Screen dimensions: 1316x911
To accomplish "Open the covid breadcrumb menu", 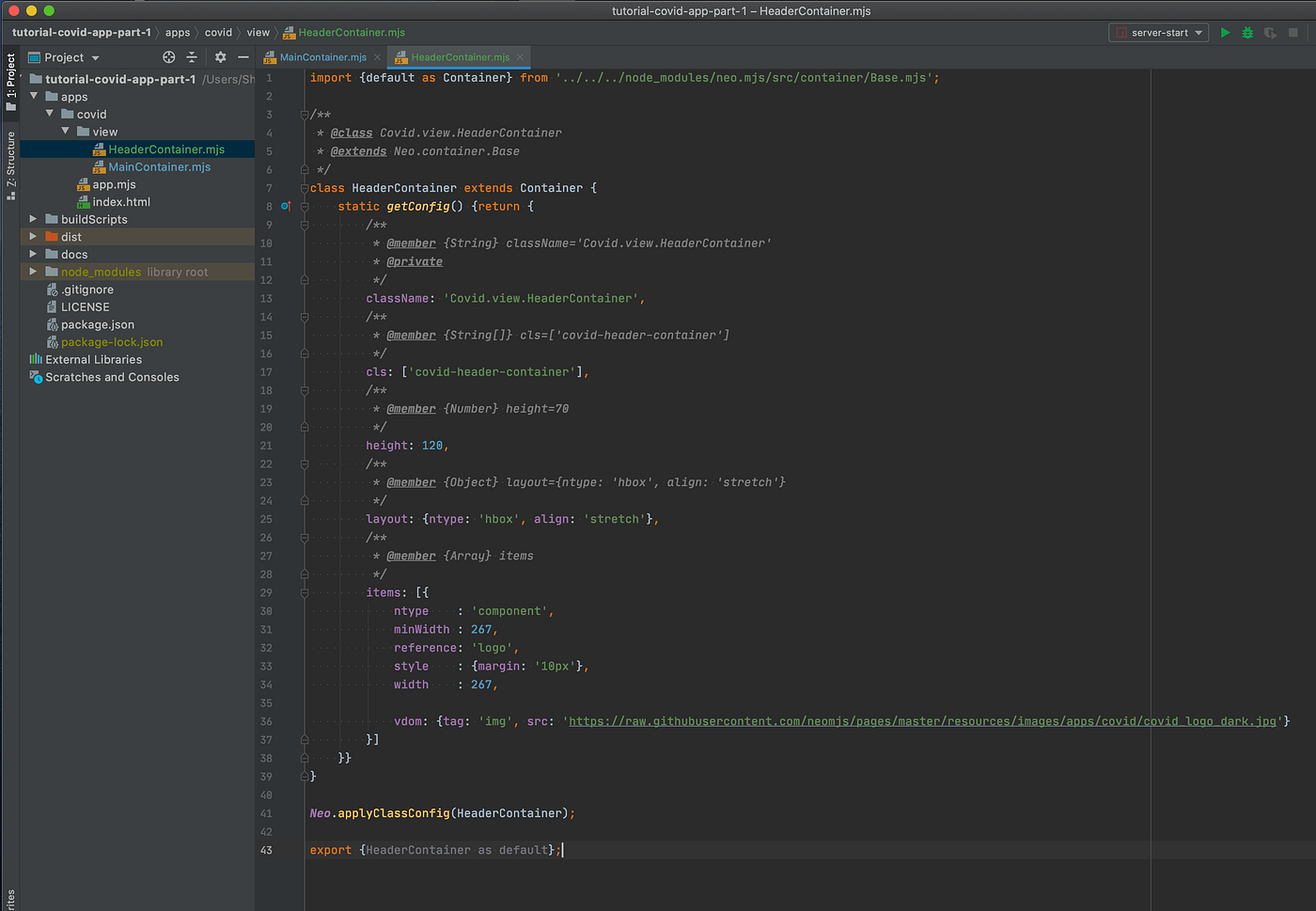I will click(x=218, y=32).
